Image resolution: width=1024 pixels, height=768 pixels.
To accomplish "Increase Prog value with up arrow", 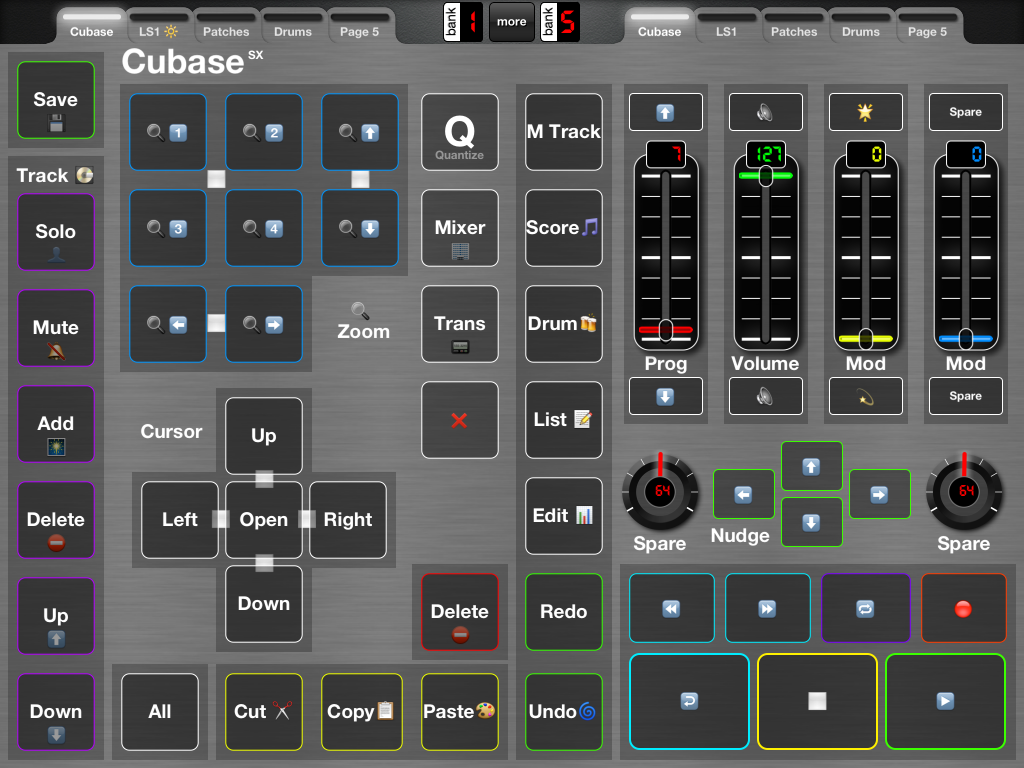I will (x=665, y=112).
